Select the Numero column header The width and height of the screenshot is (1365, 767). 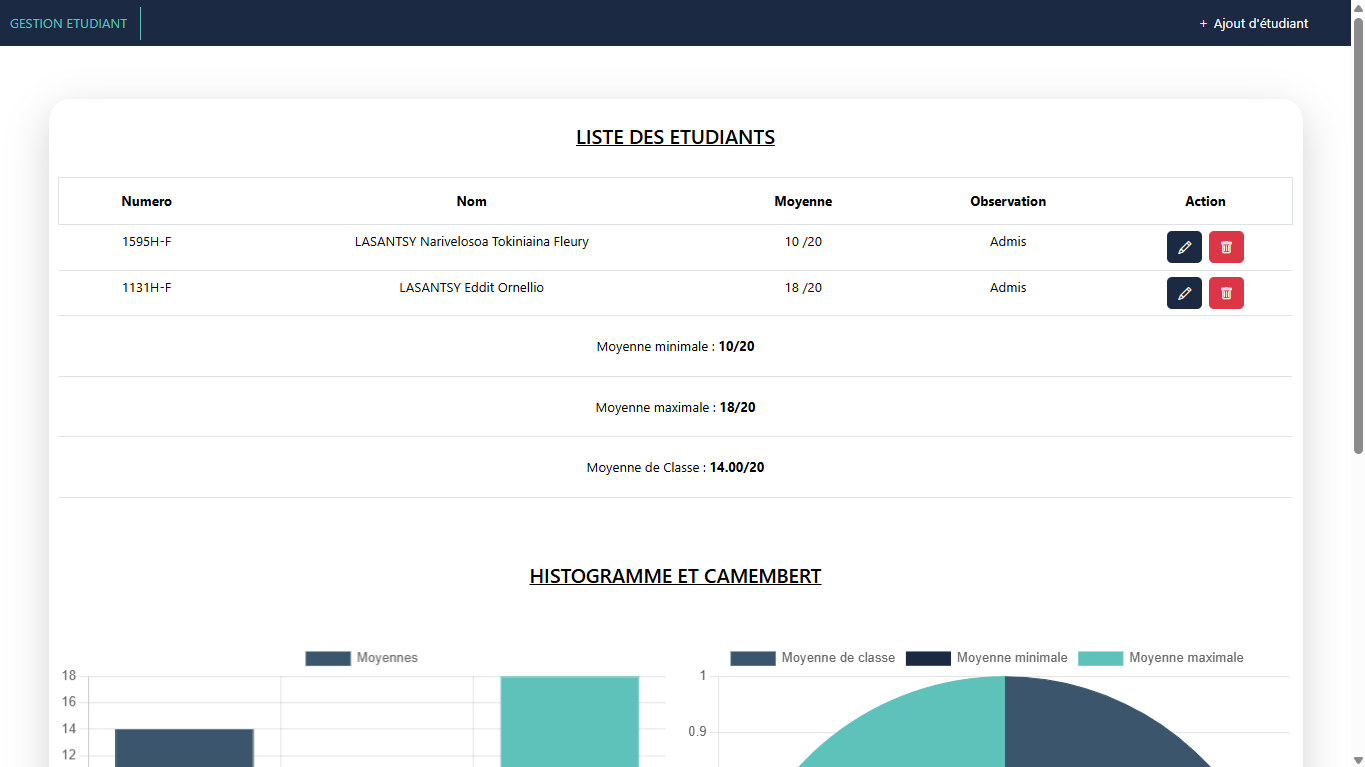147,201
